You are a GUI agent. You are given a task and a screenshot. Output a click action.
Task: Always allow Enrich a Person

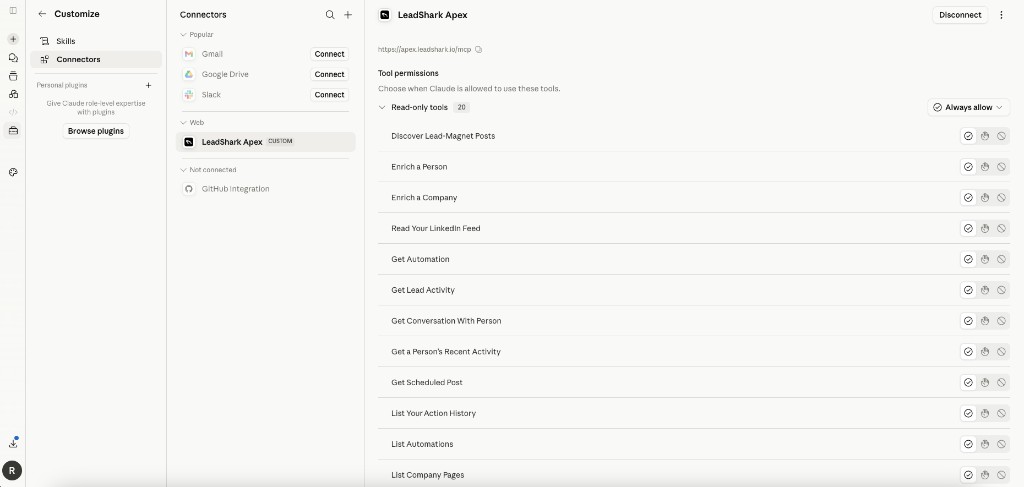[x=968, y=166]
